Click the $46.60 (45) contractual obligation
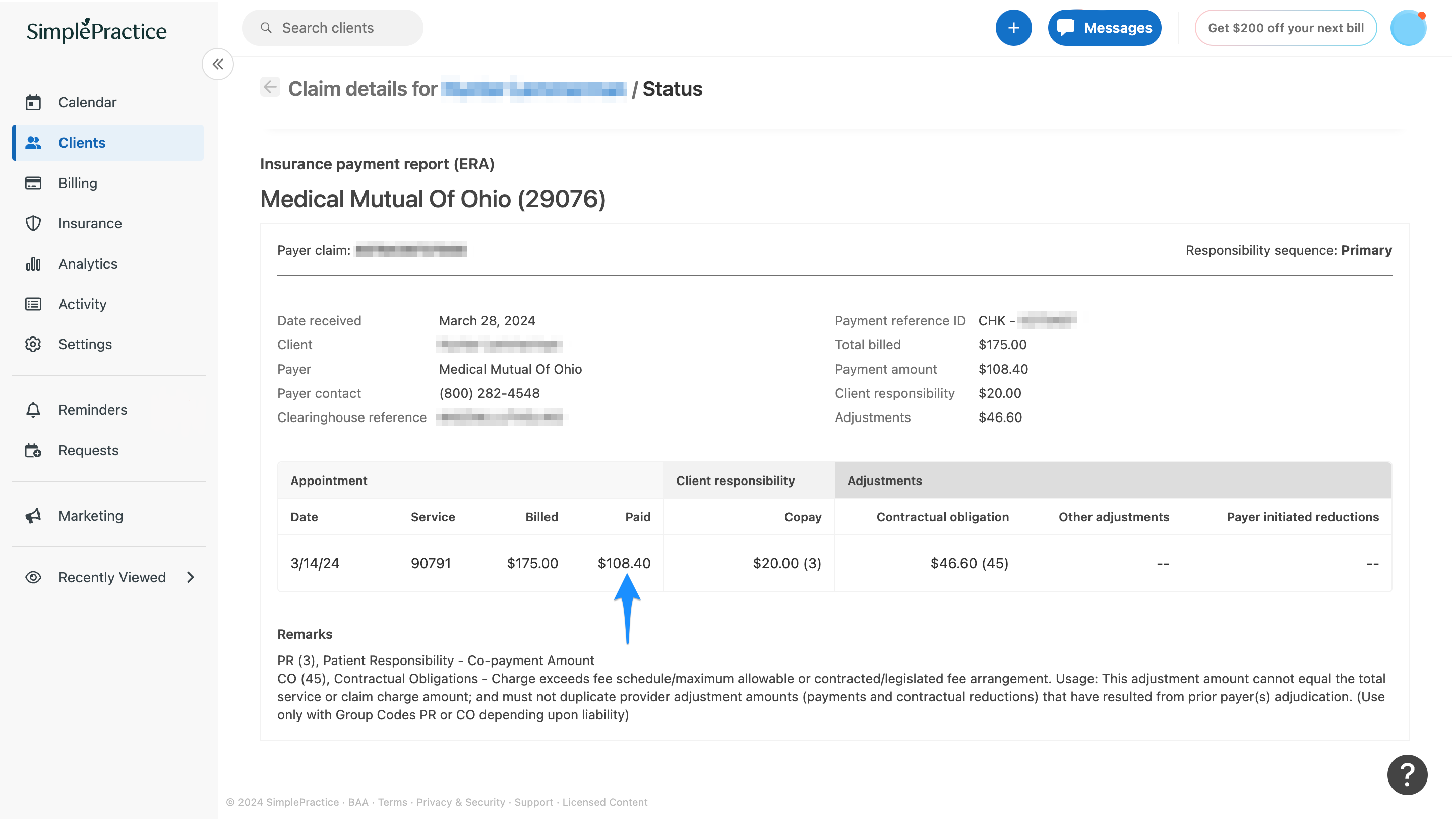1452x840 pixels. click(969, 564)
